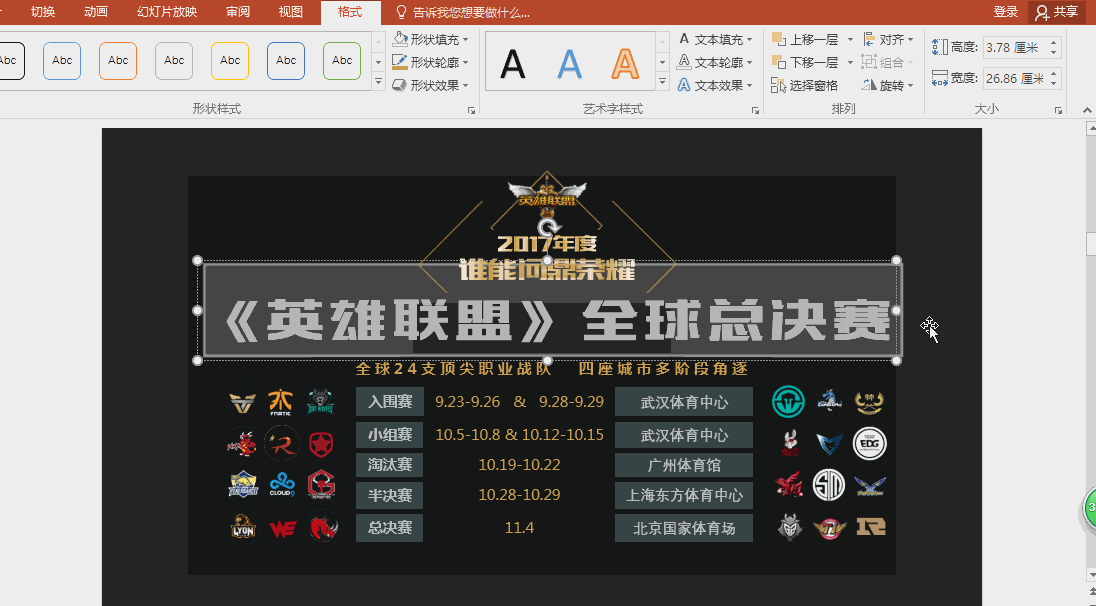Expand the WordArt styles gallery

point(662,82)
